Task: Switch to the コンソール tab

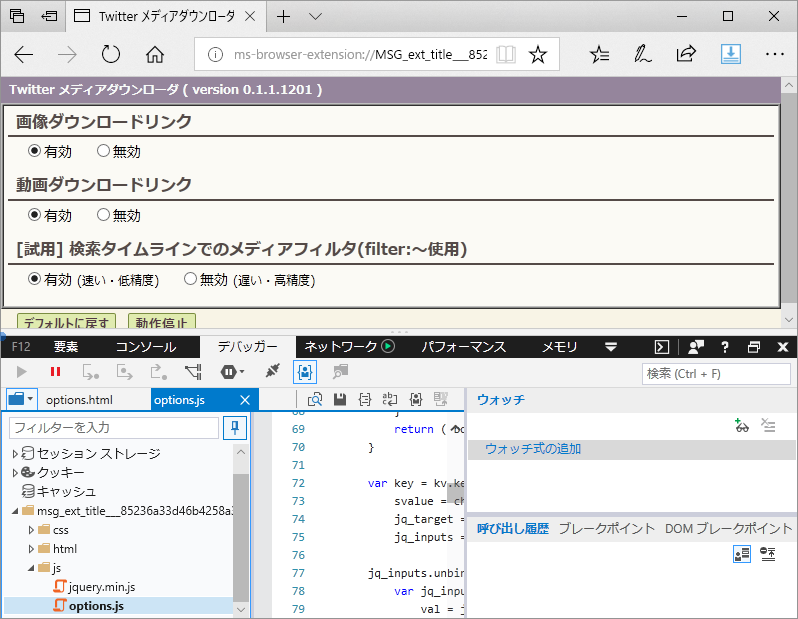Action: 146,347
